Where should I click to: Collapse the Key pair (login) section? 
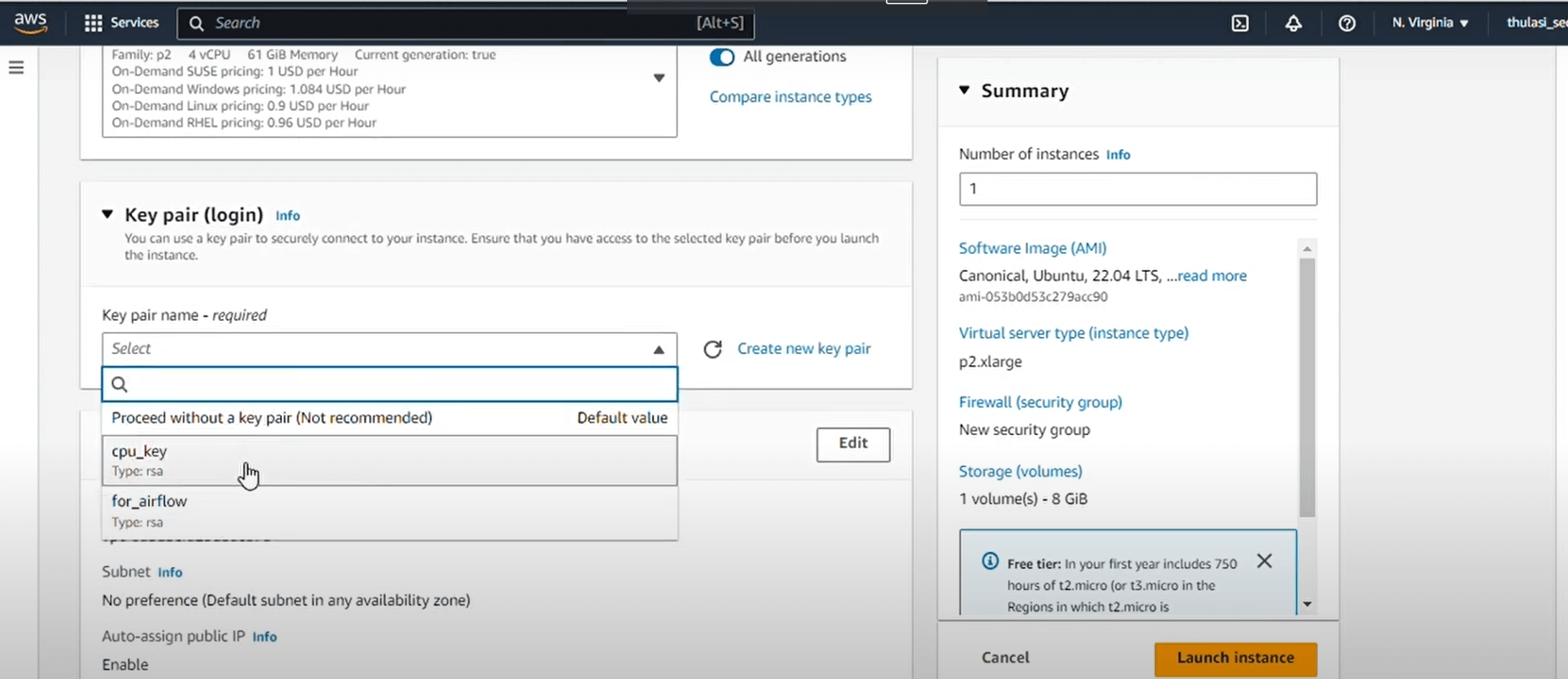coord(107,215)
